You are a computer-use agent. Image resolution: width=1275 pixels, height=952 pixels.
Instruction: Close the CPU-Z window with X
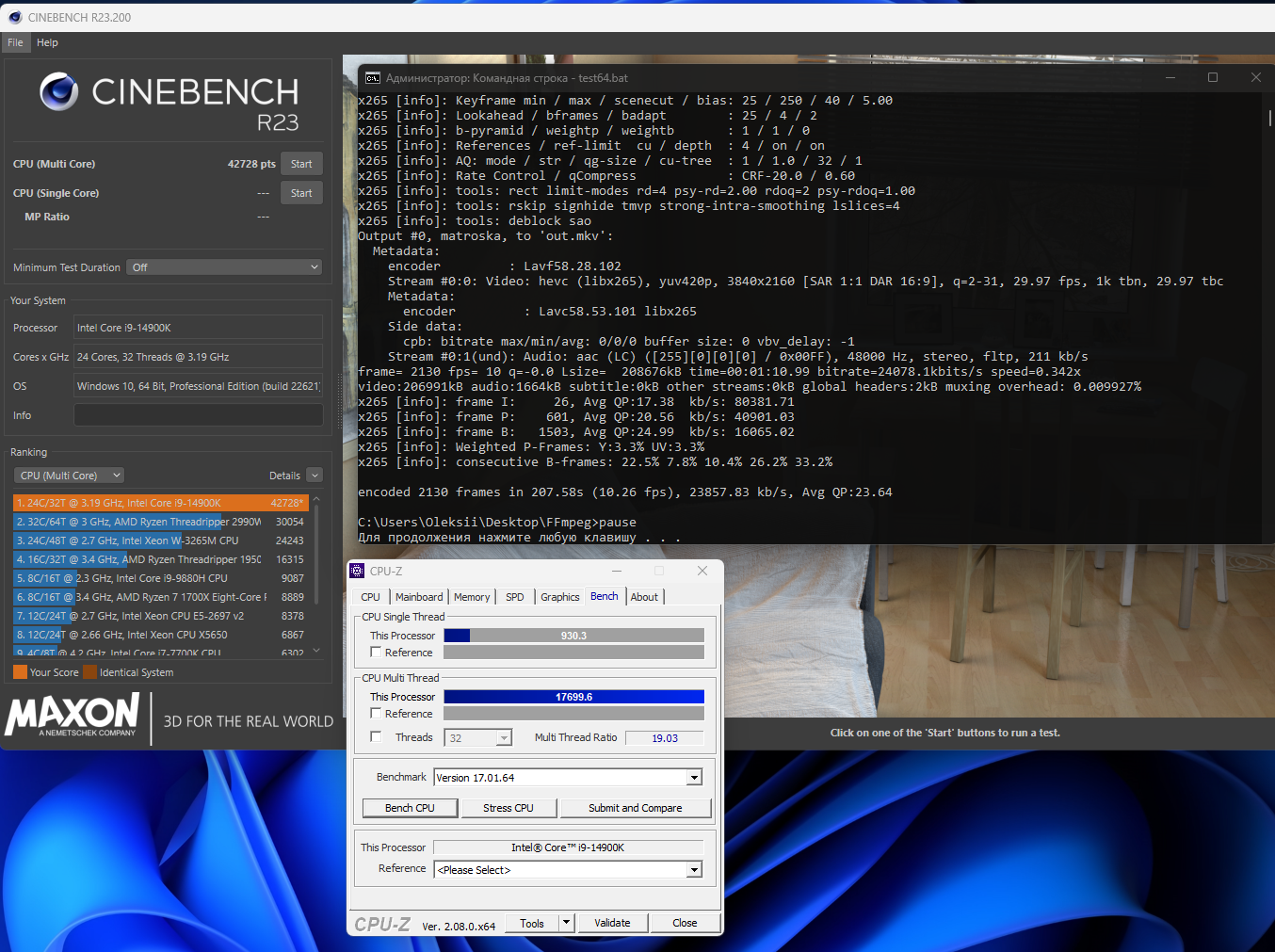tap(702, 571)
